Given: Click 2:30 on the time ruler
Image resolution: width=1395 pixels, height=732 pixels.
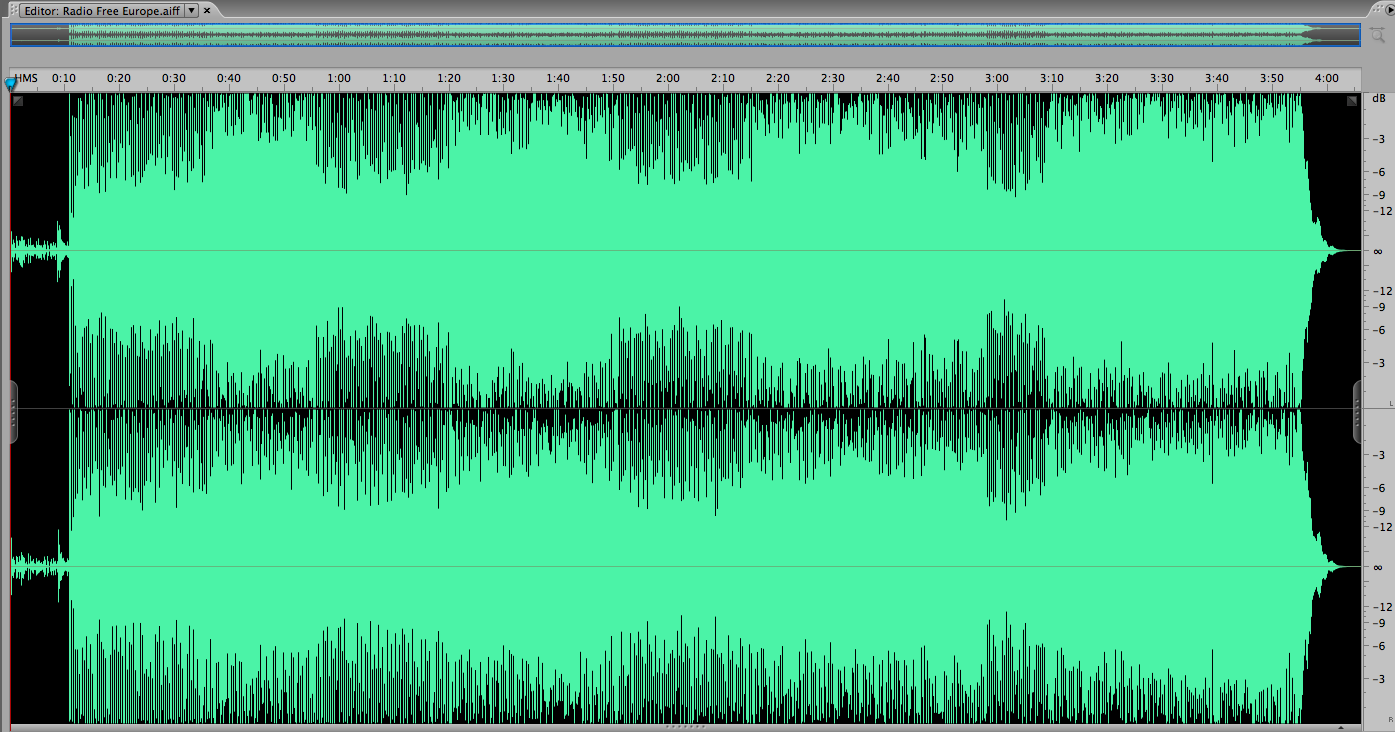Looking at the screenshot, I should [833, 78].
